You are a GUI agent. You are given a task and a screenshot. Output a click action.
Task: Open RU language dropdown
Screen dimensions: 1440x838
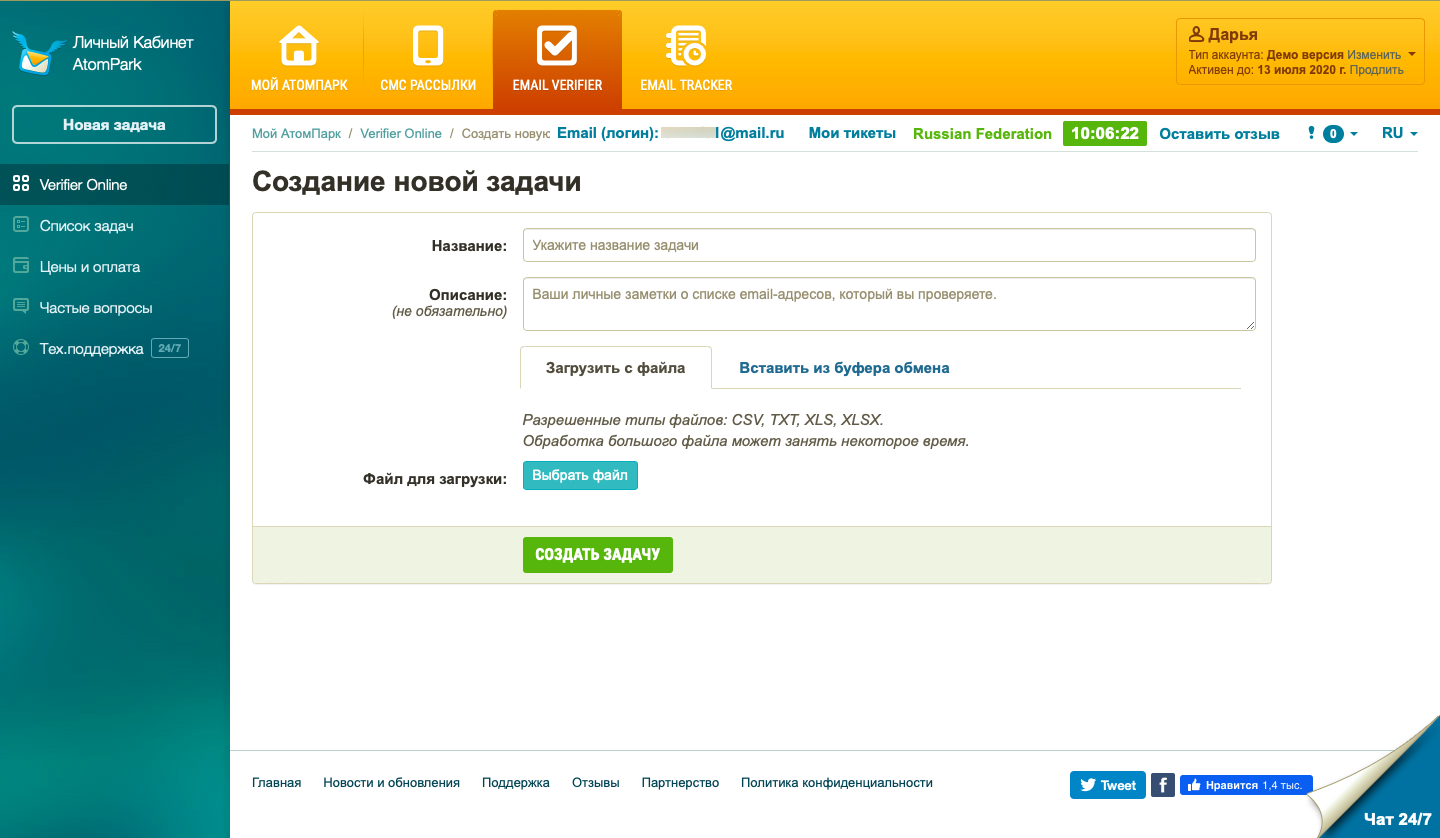click(1399, 133)
